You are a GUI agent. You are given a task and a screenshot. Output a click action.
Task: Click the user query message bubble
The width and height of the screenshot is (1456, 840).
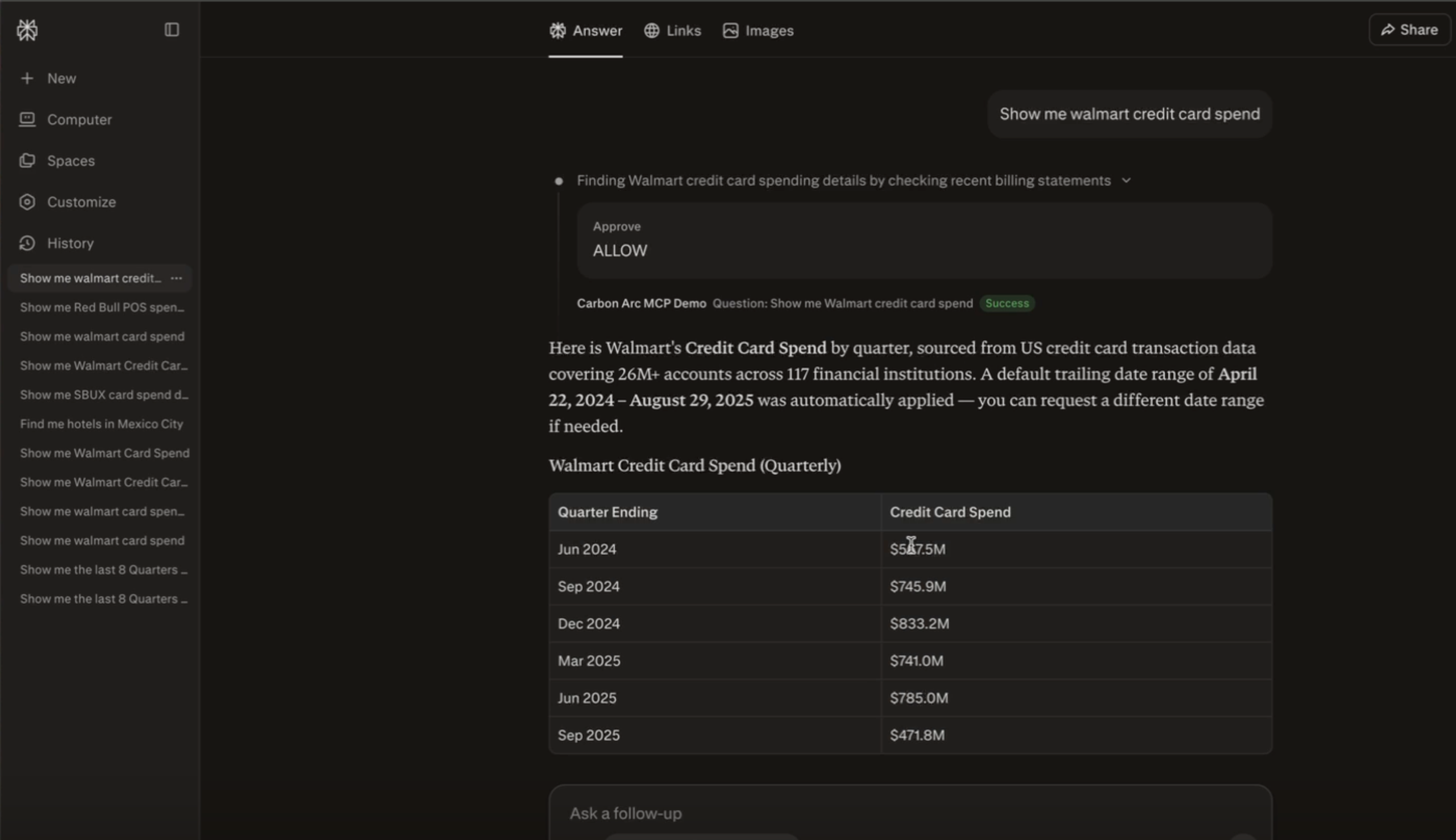[1130, 114]
